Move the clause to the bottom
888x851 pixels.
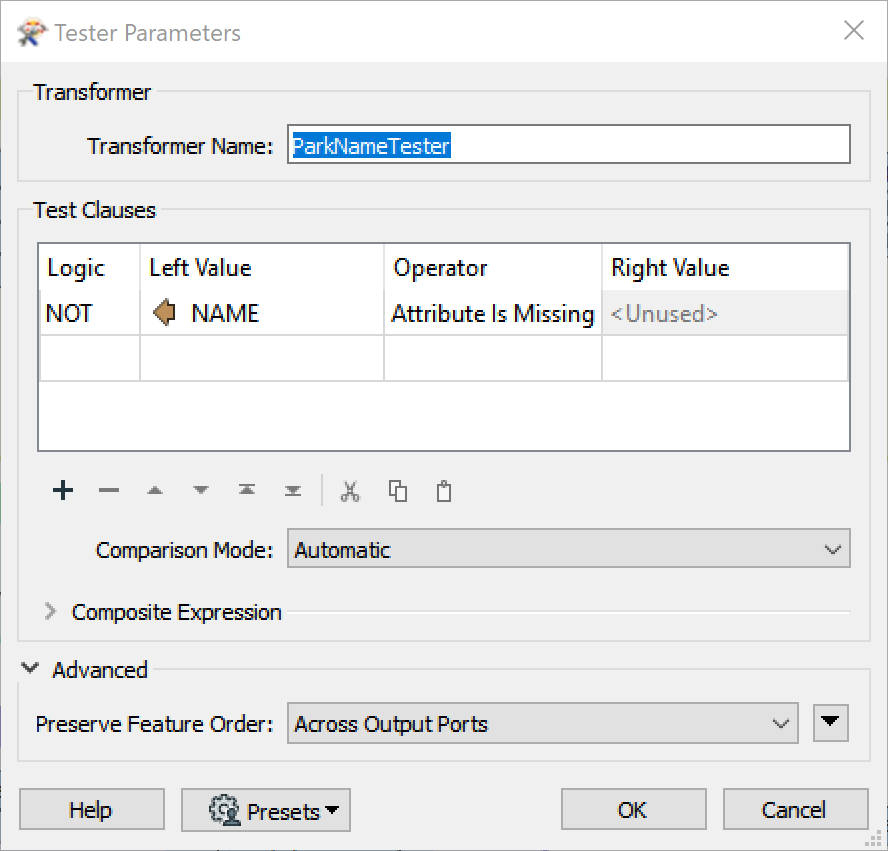pos(292,490)
